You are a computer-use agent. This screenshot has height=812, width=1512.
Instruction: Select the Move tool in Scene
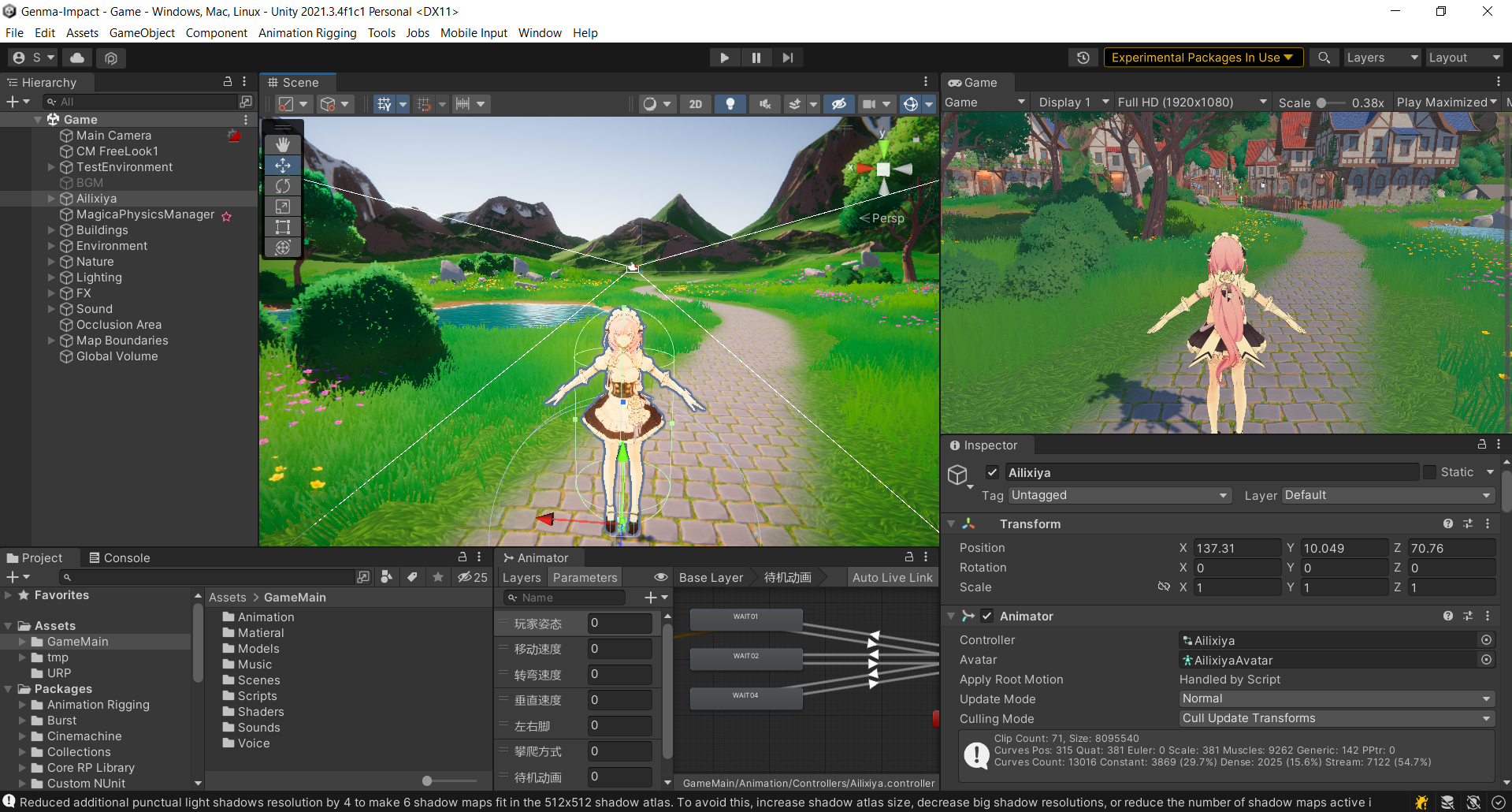coord(283,166)
